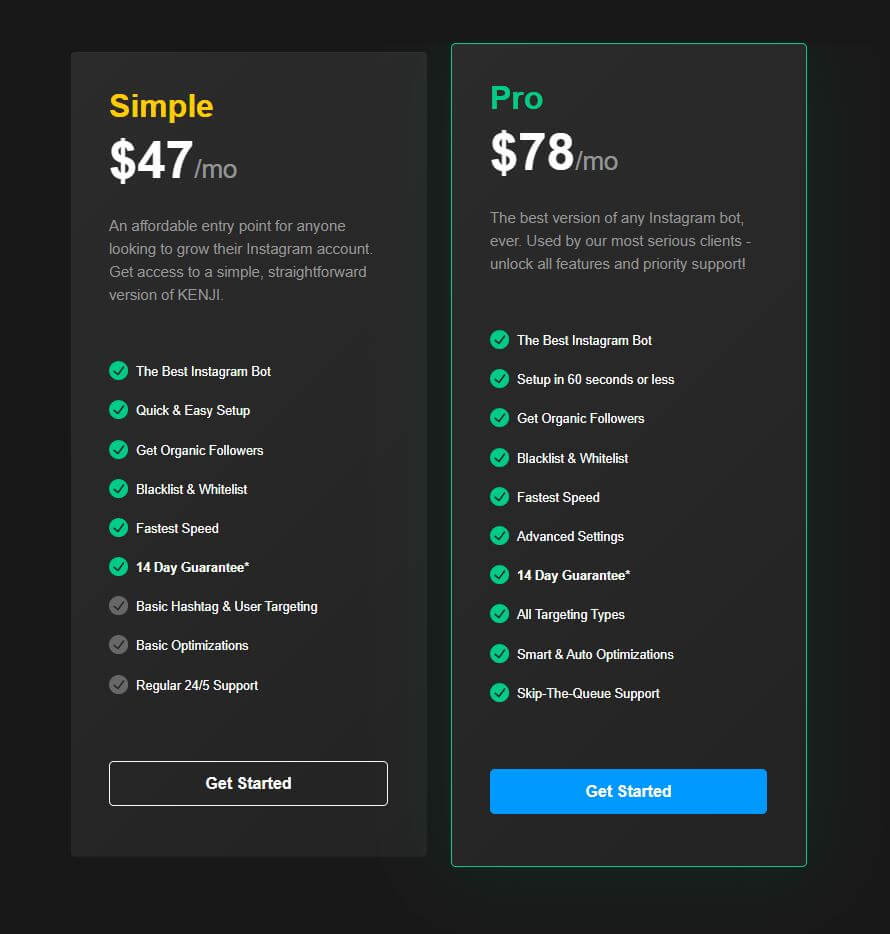This screenshot has width=890, height=934.
Task: Click Pro's Fastest Speed feature text
Action: coord(558,497)
